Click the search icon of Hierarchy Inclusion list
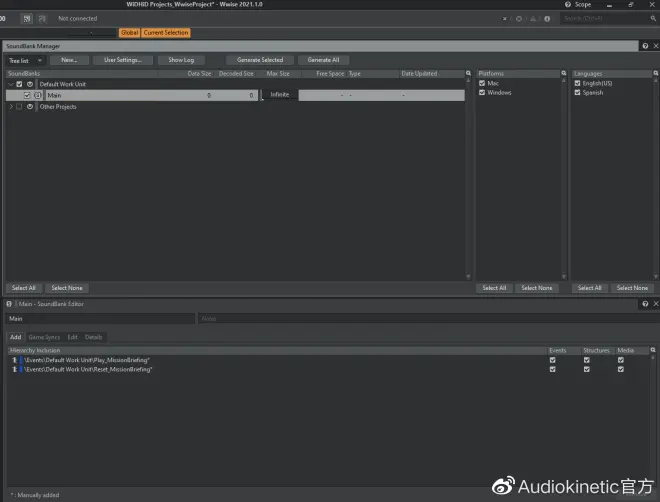Viewport: 660px width, 502px height. 653,350
